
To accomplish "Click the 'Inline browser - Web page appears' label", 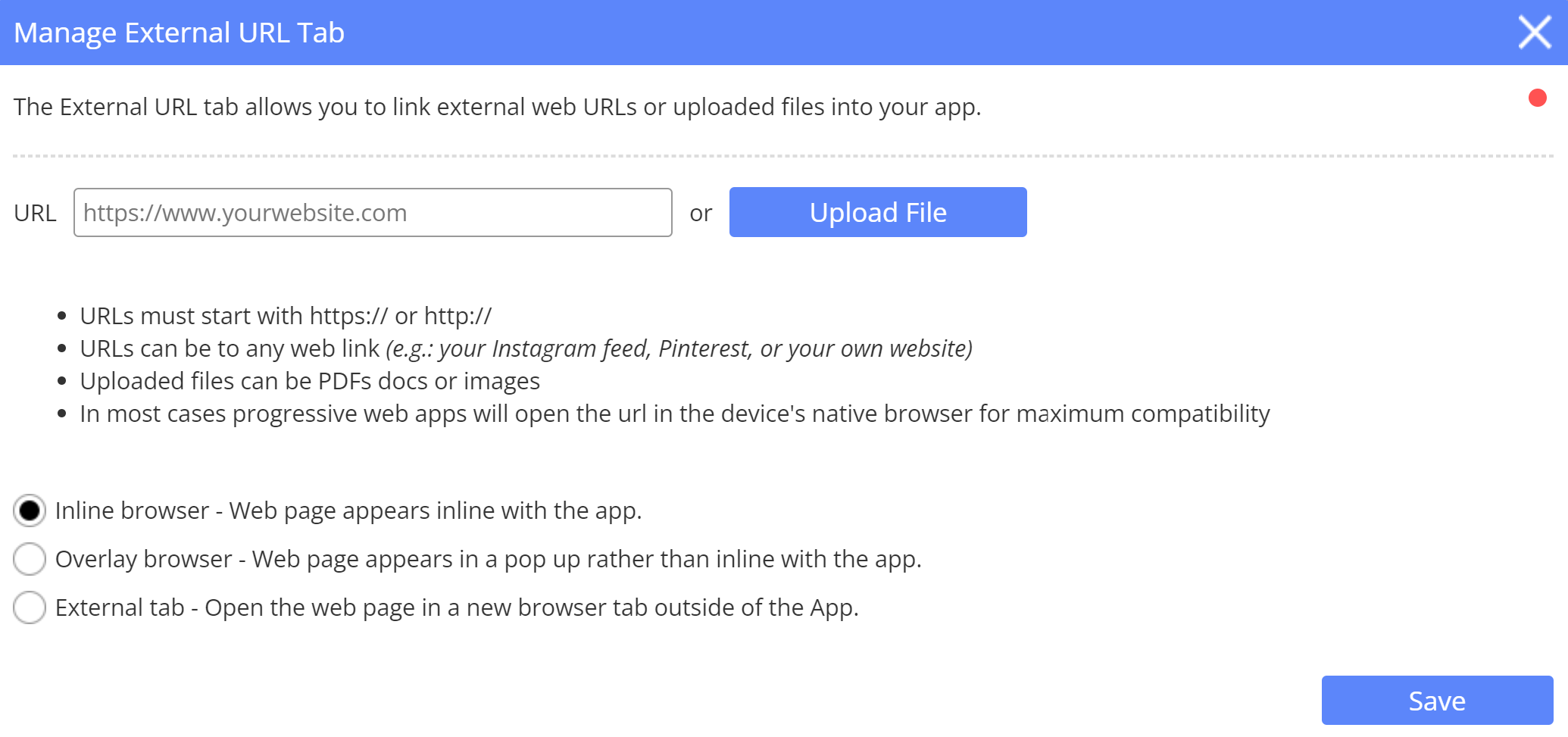I will [x=348, y=511].
